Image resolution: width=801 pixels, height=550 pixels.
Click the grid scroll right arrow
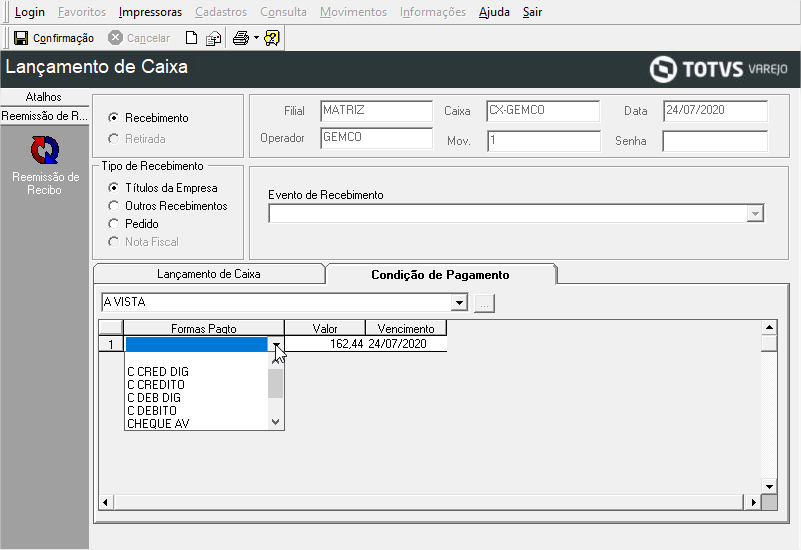tap(753, 502)
